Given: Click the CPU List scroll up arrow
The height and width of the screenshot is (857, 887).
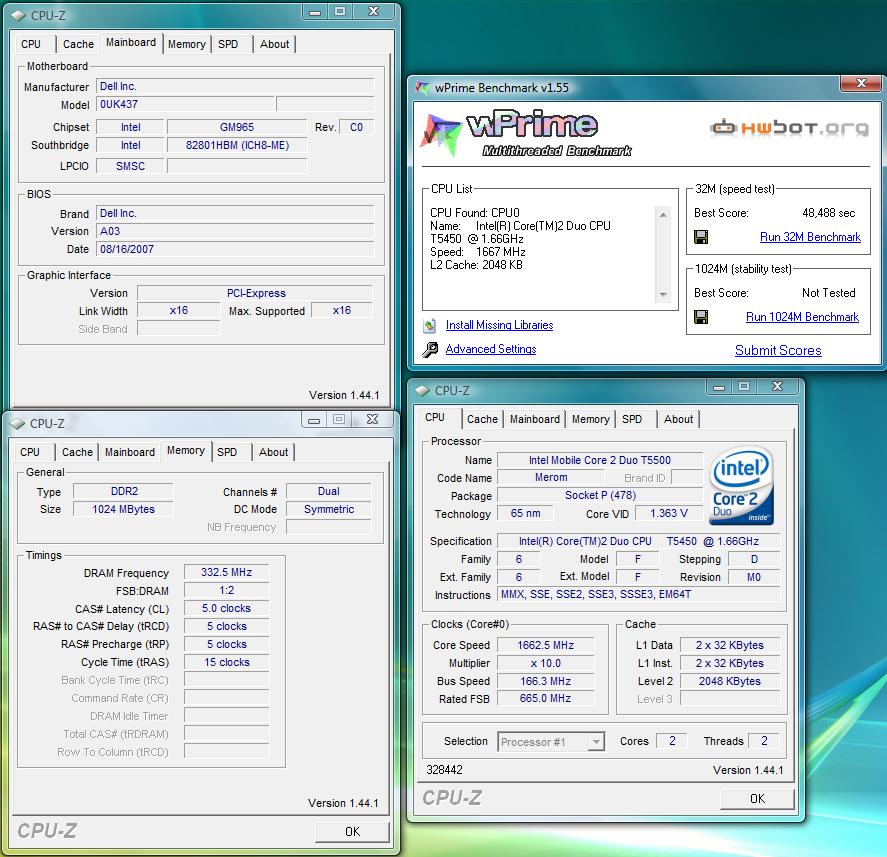Looking at the screenshot, I should point(663,215).
